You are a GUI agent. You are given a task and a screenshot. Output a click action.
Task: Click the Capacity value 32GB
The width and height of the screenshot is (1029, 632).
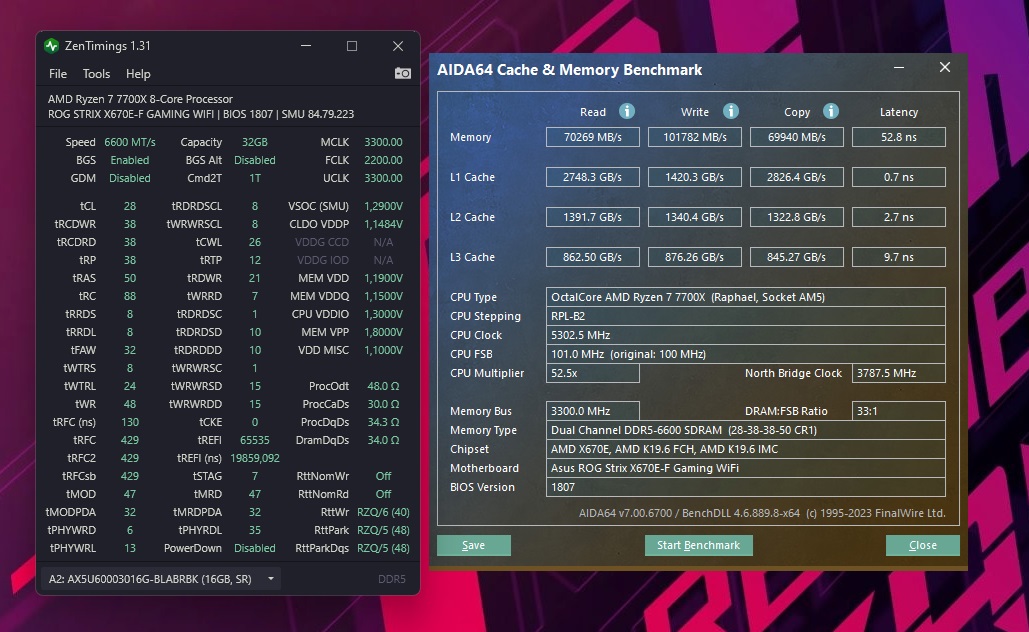pyautogui.click(x=255, y=142)
